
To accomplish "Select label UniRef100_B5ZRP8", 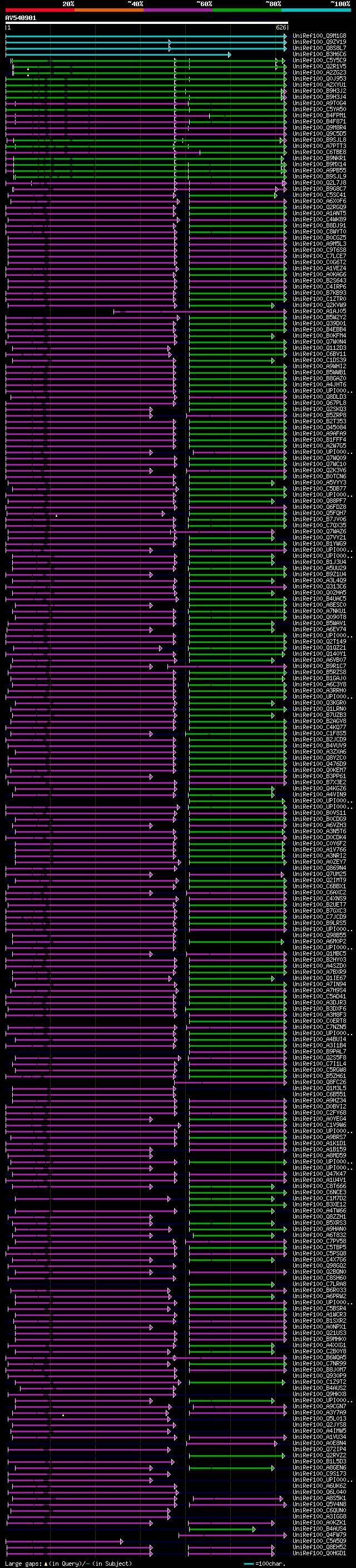I will [319, 415].
